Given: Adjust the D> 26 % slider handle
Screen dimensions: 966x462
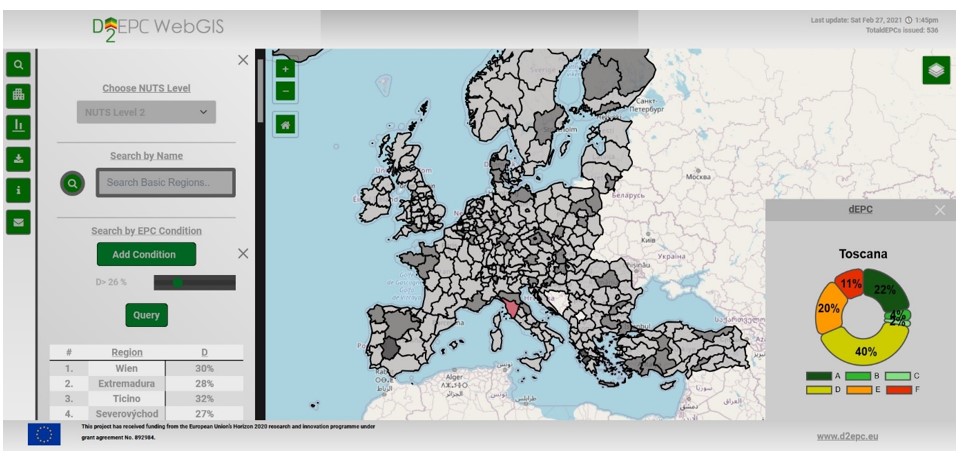Looking at the screenshot, I should (x=177, y=282).
